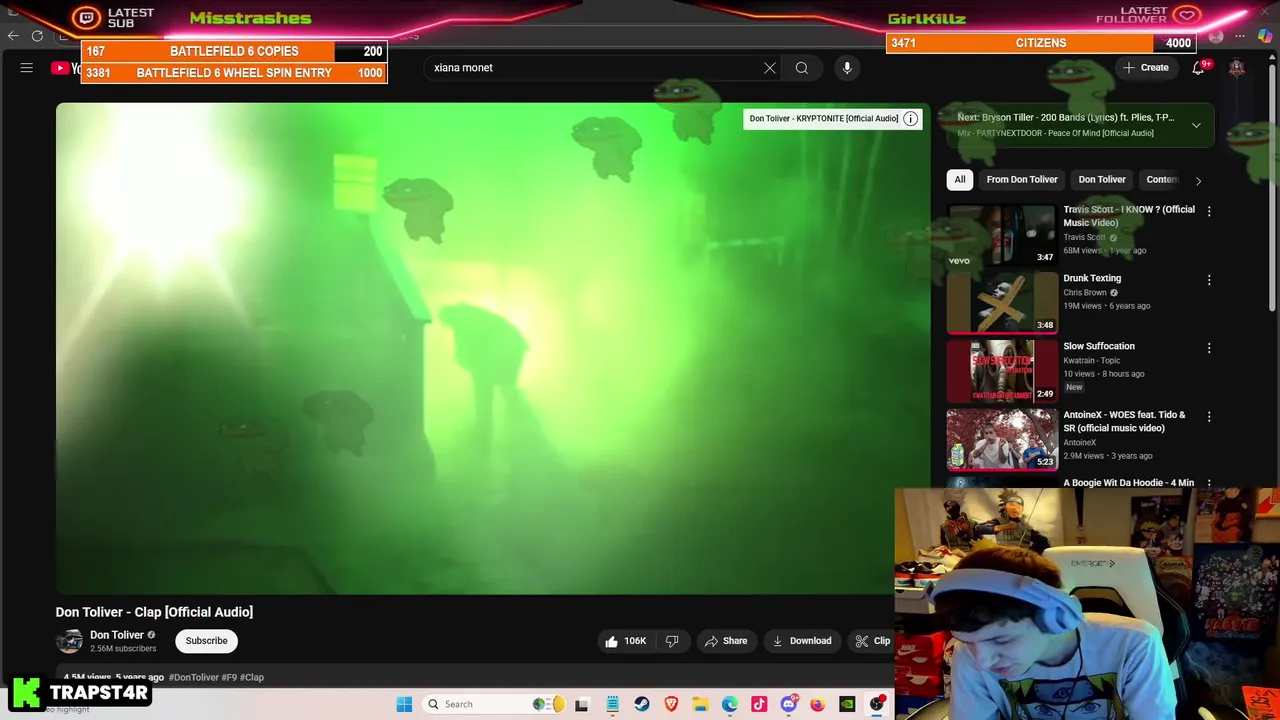Viewport: 1280px width, 720px height.
Task: Open options for Drunk Texting video
Action: (x=1209, y=280)
